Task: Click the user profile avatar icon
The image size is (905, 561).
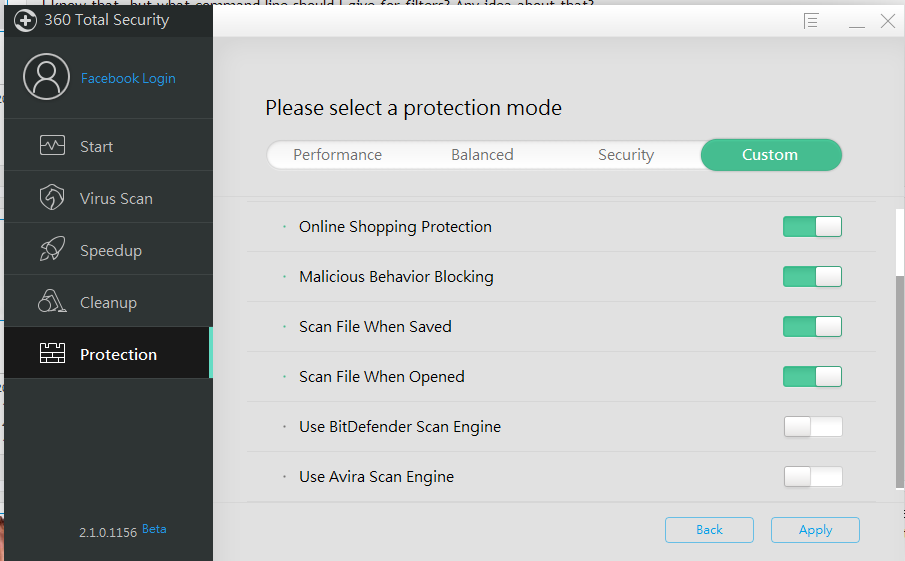Action: pyautogui.click(x=45, y=78)
